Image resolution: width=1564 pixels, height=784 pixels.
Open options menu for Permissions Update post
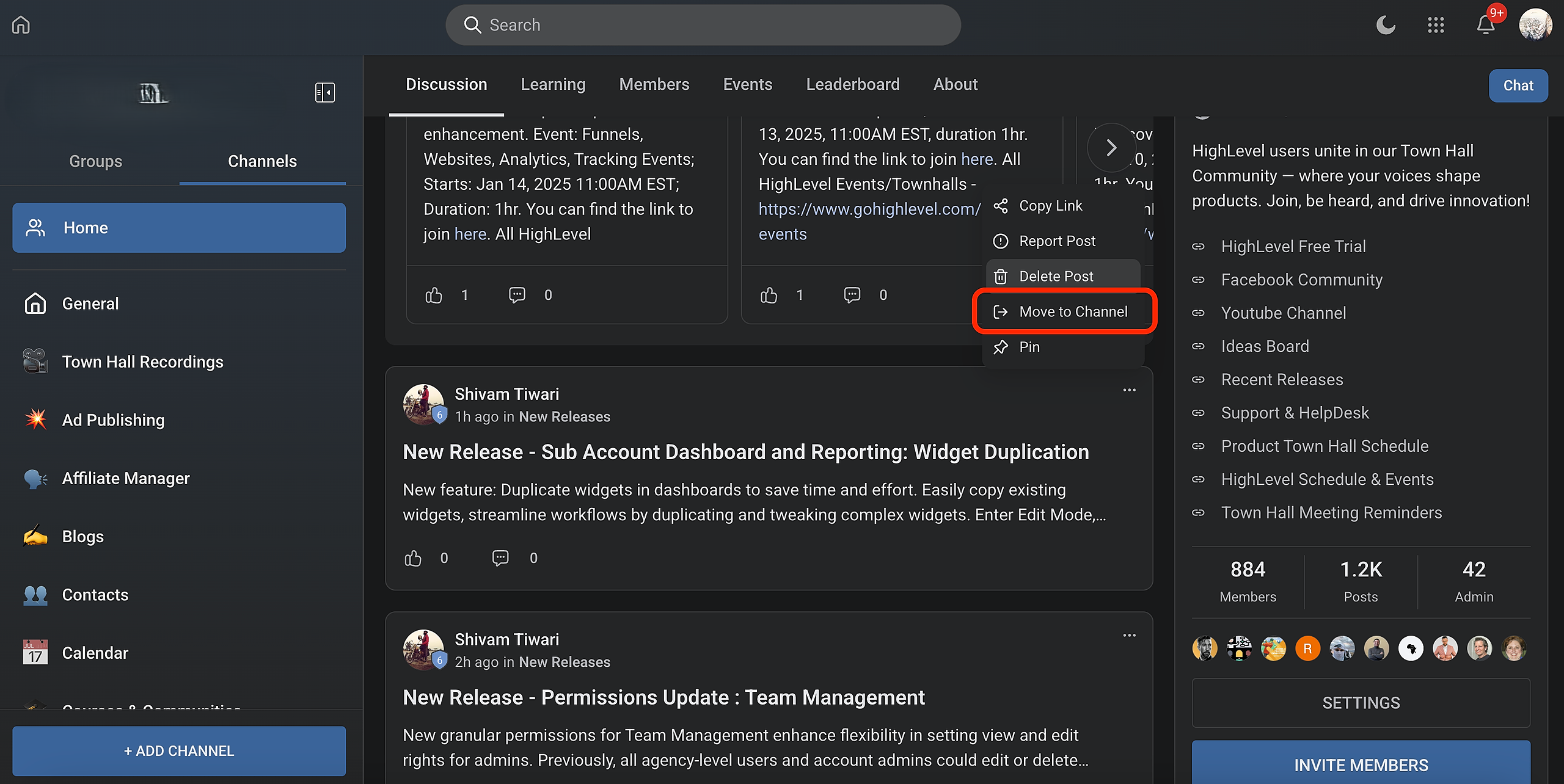point(1129,636)
